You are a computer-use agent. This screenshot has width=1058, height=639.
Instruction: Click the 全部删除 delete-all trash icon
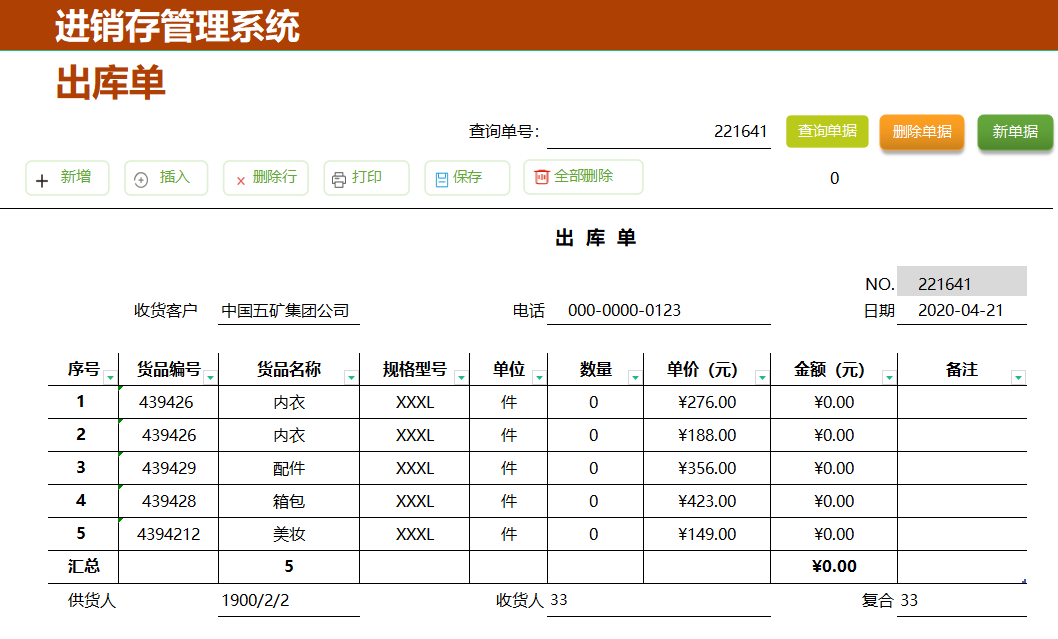(540, 177)
